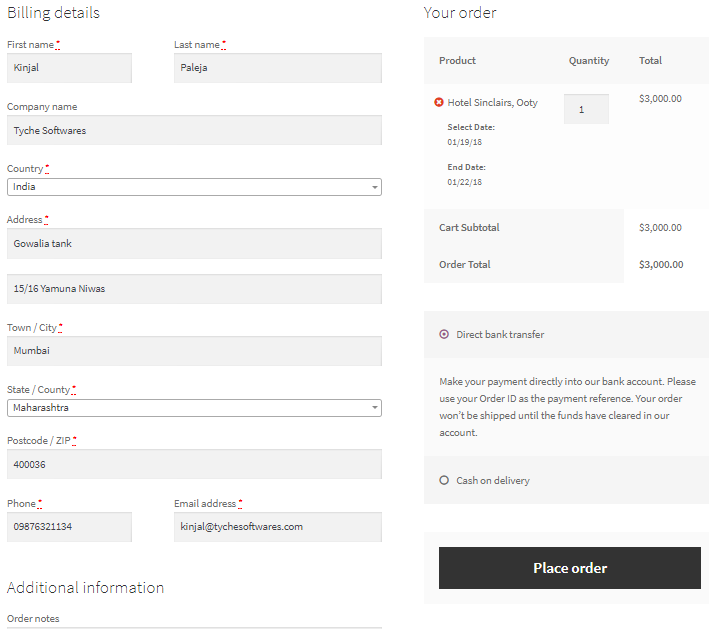The height and width of the screenshot is (629, 709).
Task: Click the First name field
Action: point(69,68)
